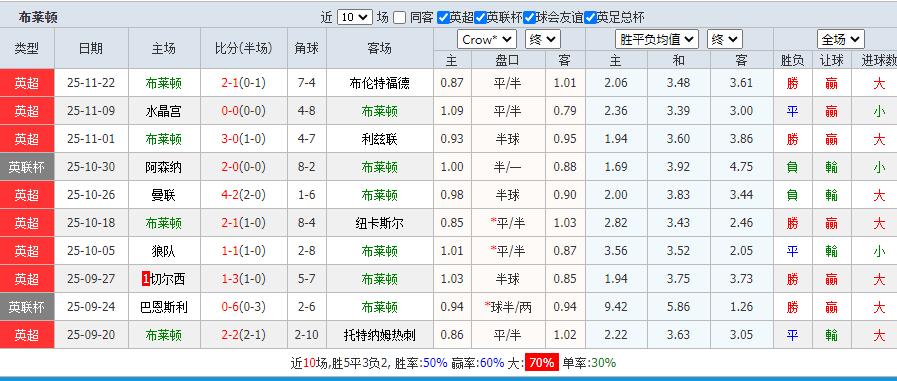Open the 全场 dropdown
Screen dimensions: 897x381
(x=840, y=39)
